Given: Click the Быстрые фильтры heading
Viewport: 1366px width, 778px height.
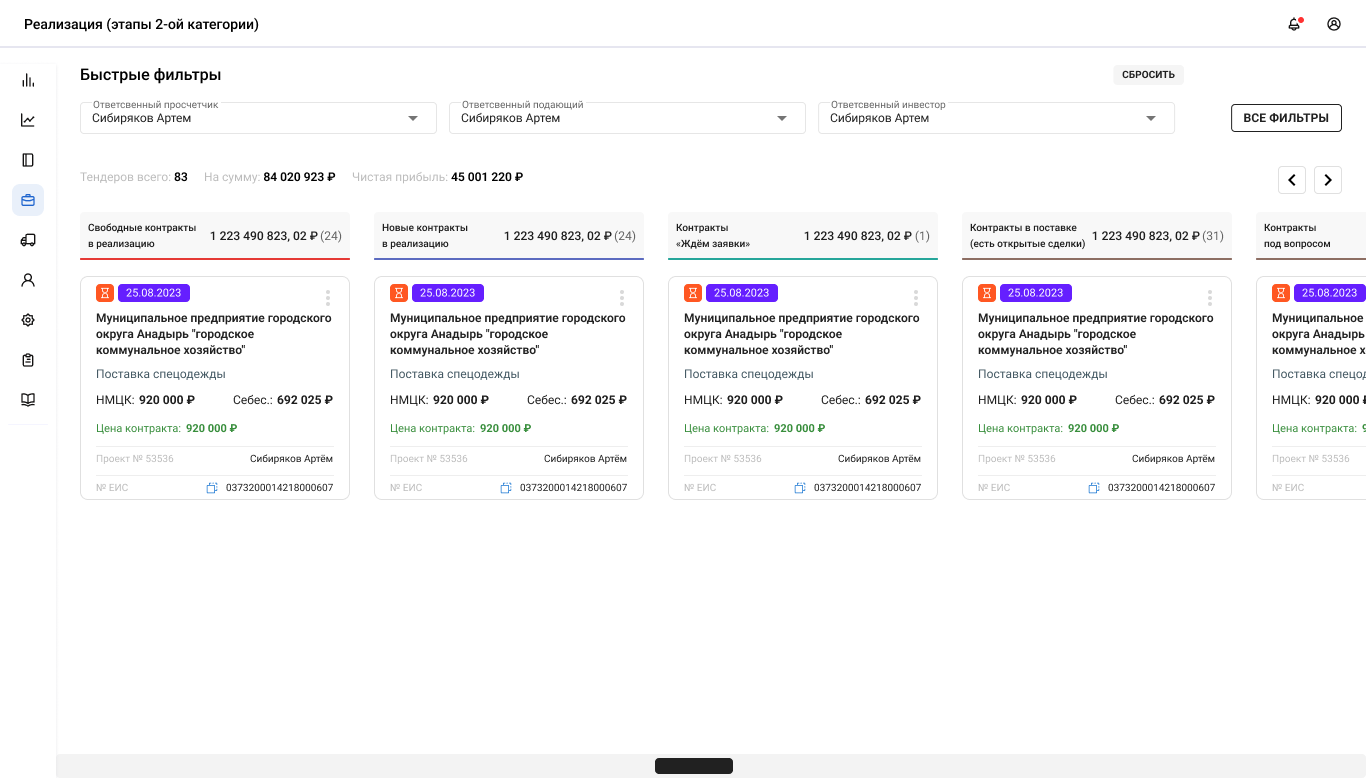Looking at the screenshot, I should point(151,75).
